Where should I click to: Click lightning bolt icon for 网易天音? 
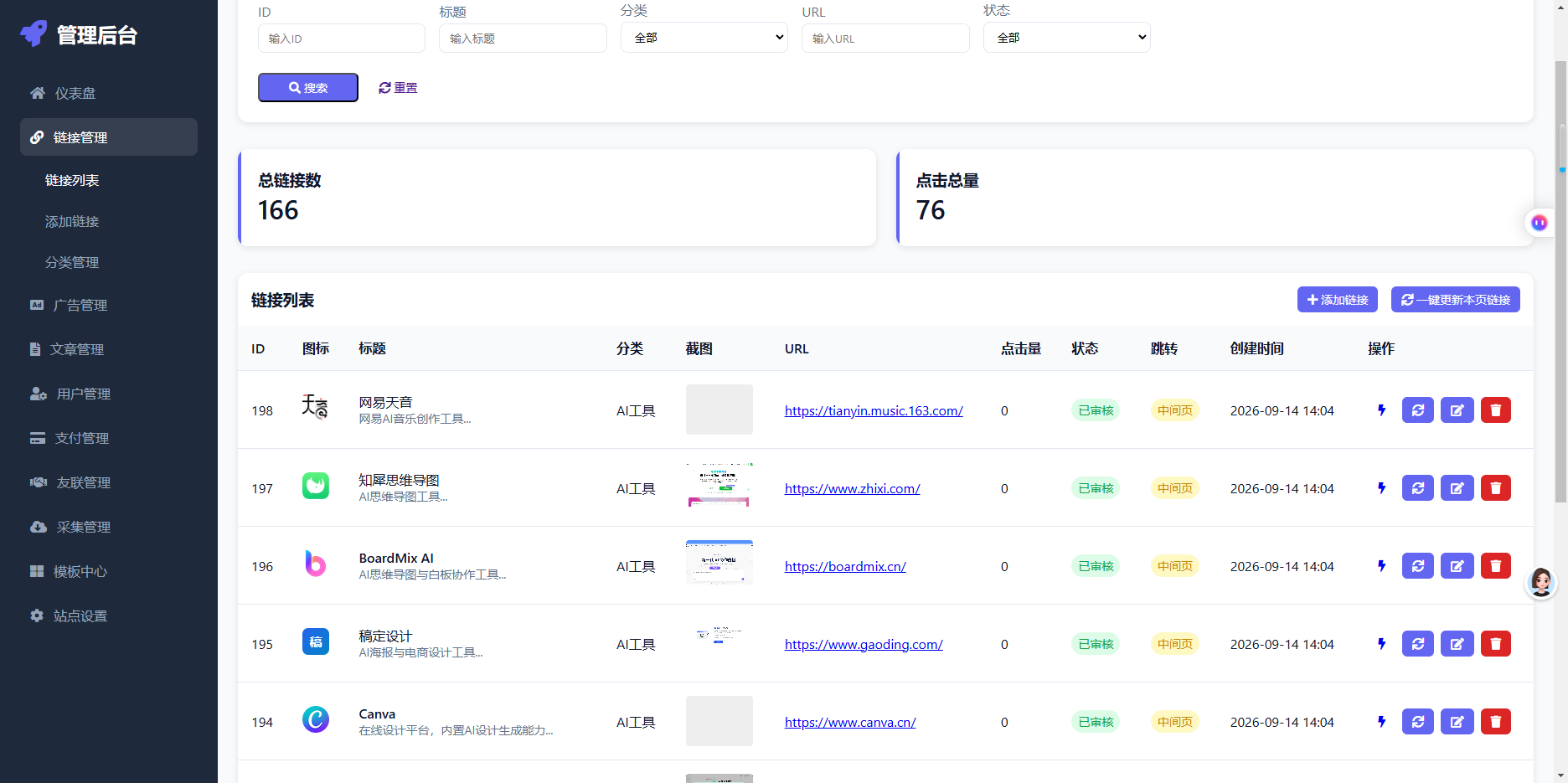click(x=1382, y=410)
